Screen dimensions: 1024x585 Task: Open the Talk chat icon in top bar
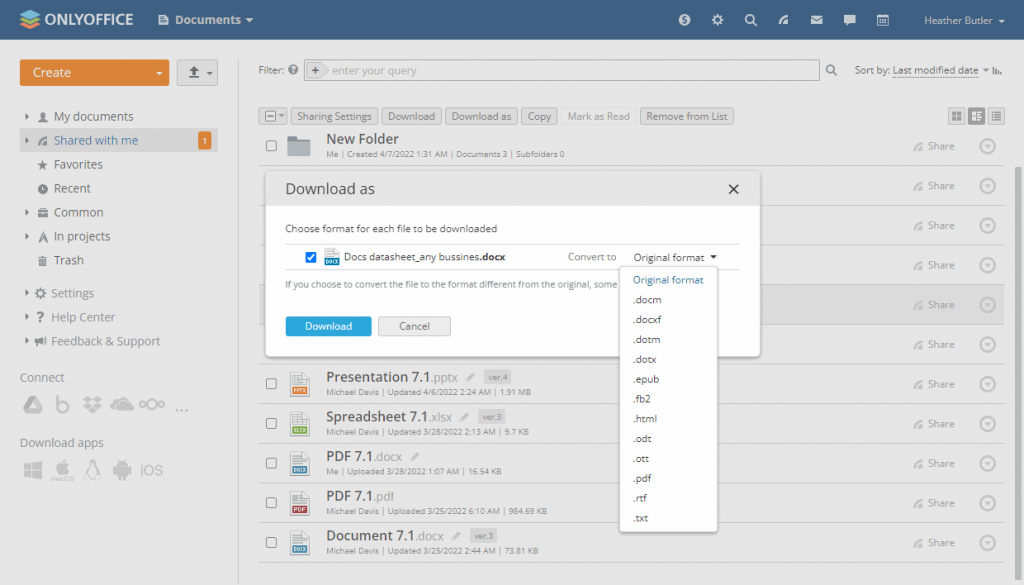[851, 19]
